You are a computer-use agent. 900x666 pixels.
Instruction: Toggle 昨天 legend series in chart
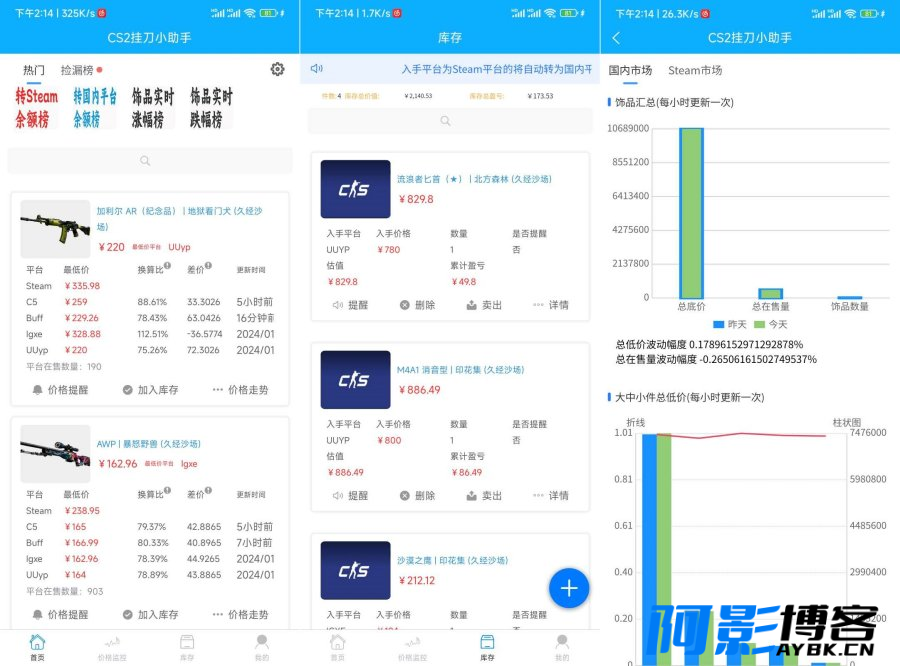point(730,324)
